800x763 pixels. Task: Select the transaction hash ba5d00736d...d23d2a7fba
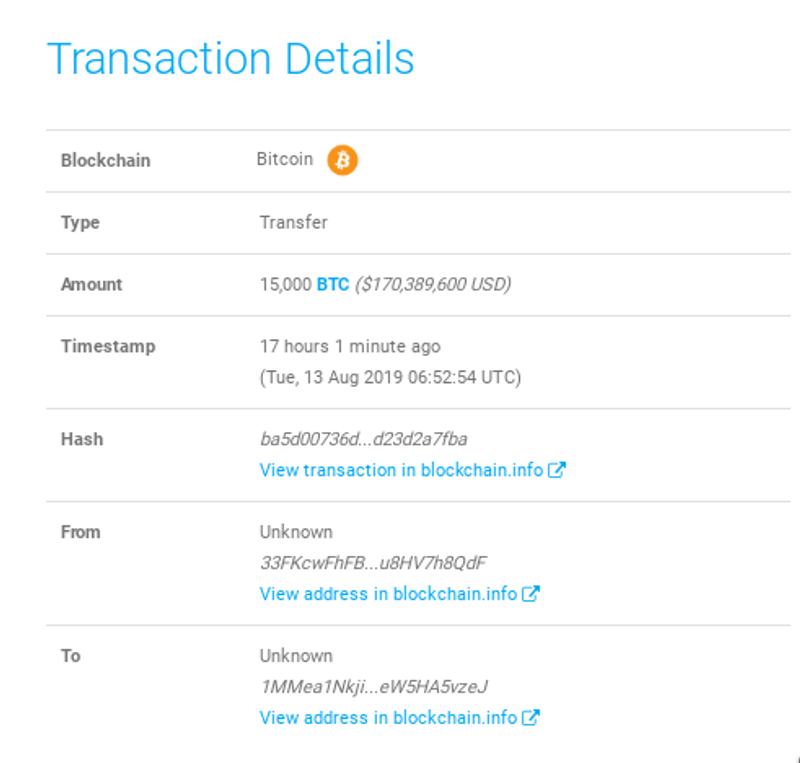[364, 439]
